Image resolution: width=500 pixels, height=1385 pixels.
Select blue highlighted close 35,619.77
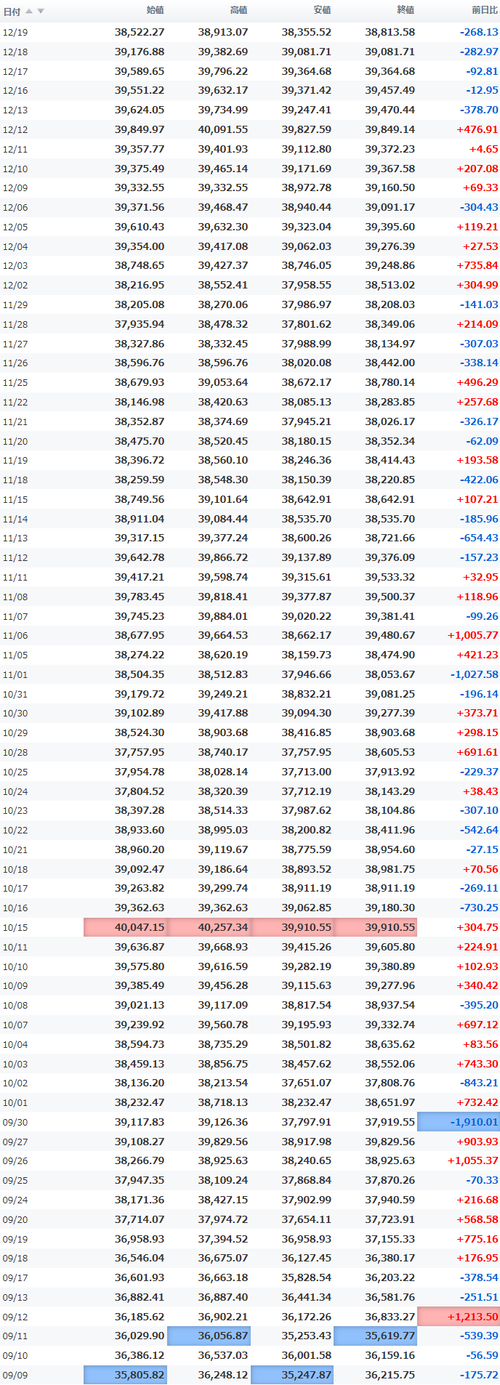pos(375,1336)
